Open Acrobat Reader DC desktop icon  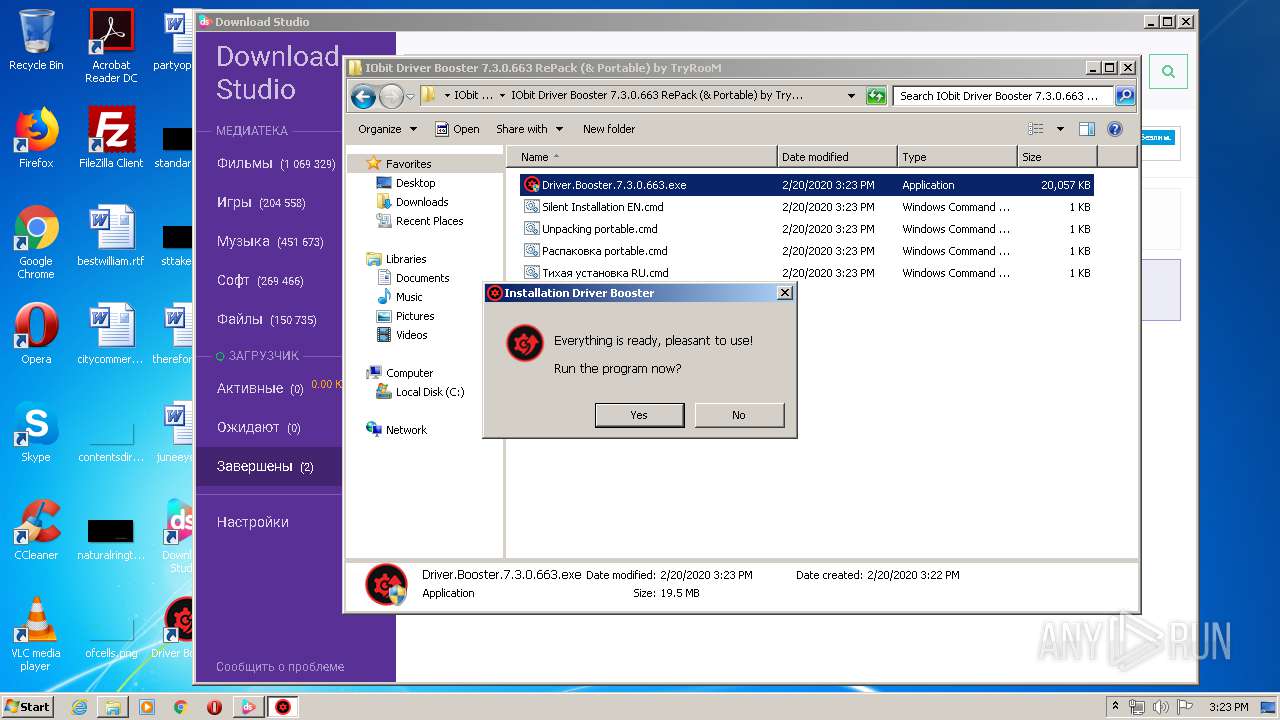(x=111, y=46)
